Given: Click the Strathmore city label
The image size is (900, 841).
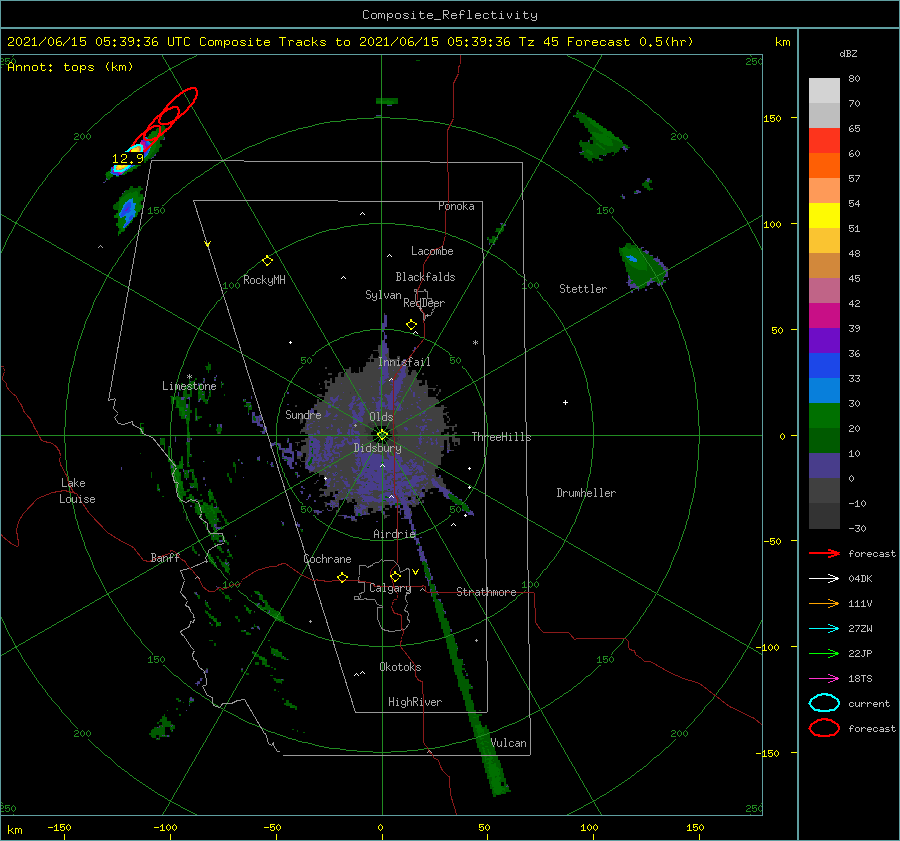Looking at the screenshot, I should click(x=486, y=592).
